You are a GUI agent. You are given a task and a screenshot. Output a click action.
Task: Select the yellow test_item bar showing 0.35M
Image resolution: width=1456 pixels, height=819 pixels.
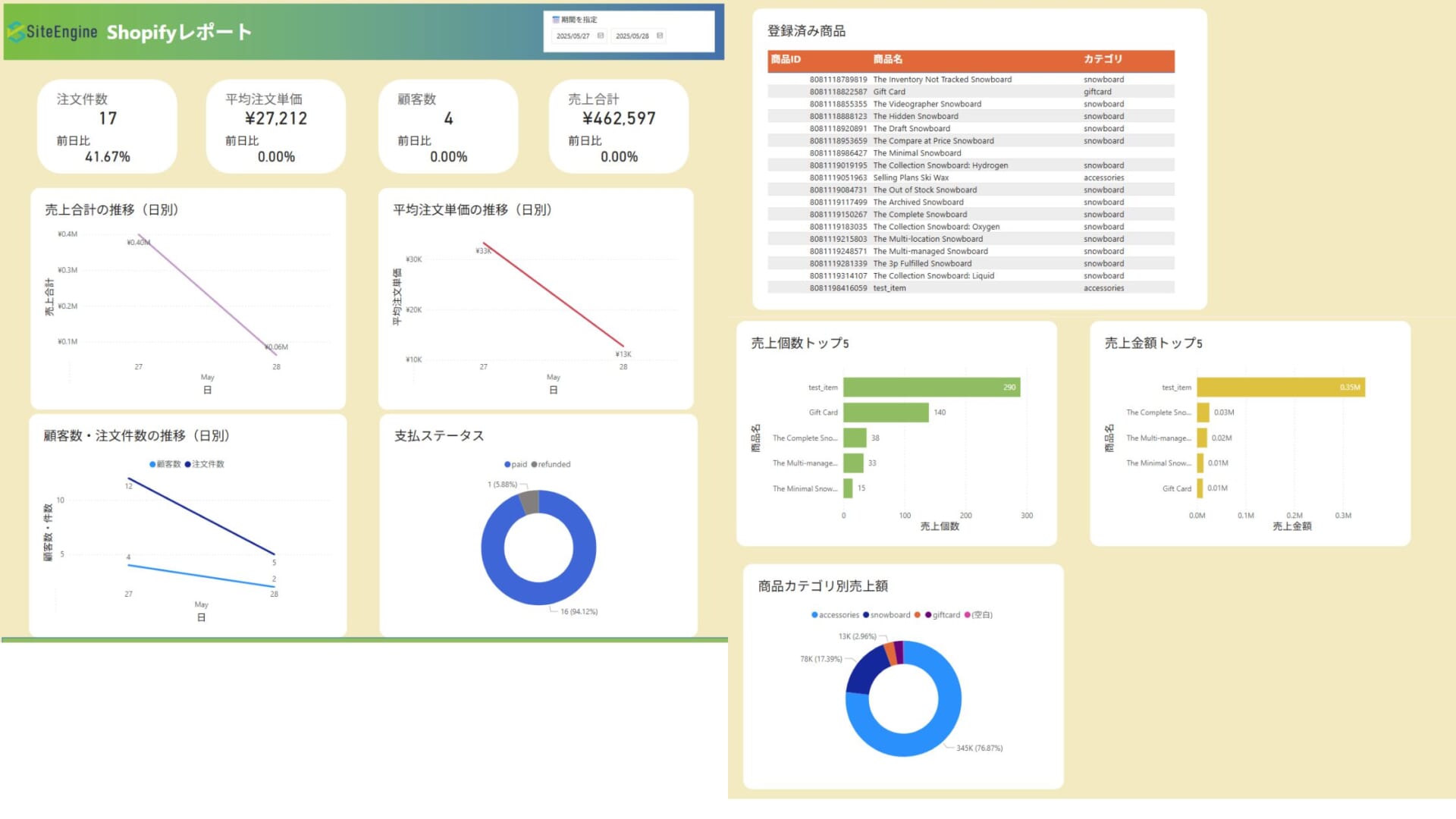pos(1281,388)
